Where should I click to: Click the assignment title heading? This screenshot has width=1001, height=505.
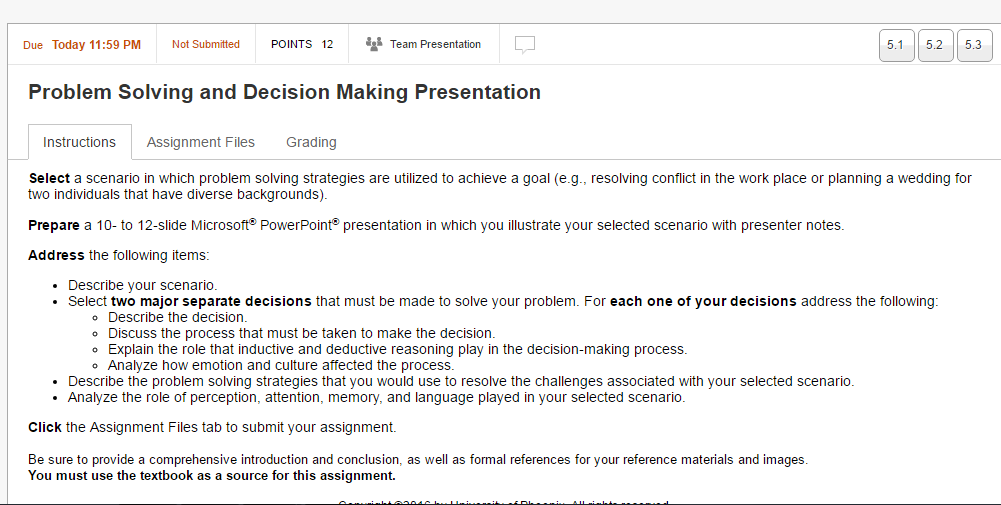[284, 93]
